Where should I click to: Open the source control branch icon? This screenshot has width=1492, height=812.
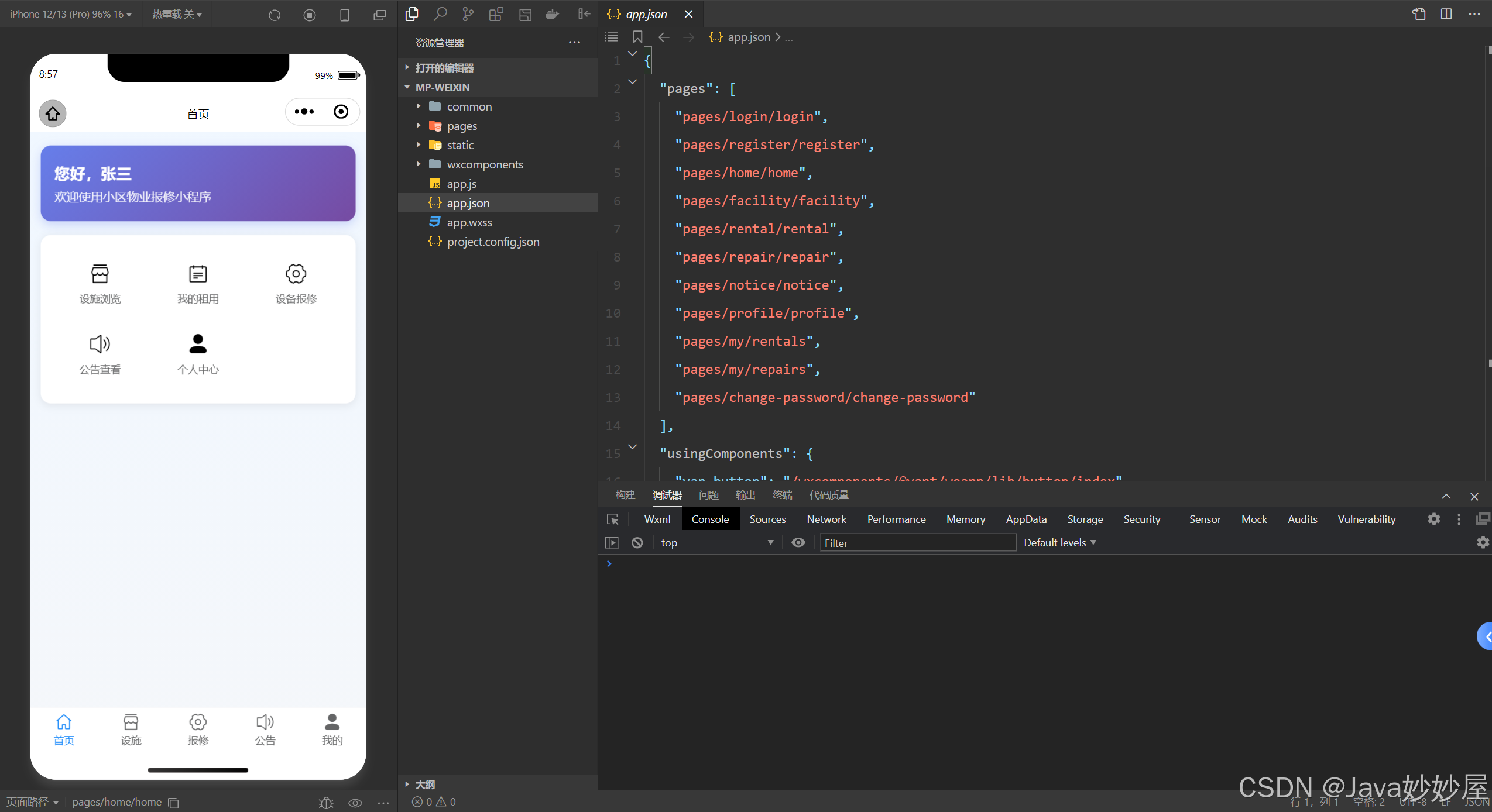coord(468,14)
